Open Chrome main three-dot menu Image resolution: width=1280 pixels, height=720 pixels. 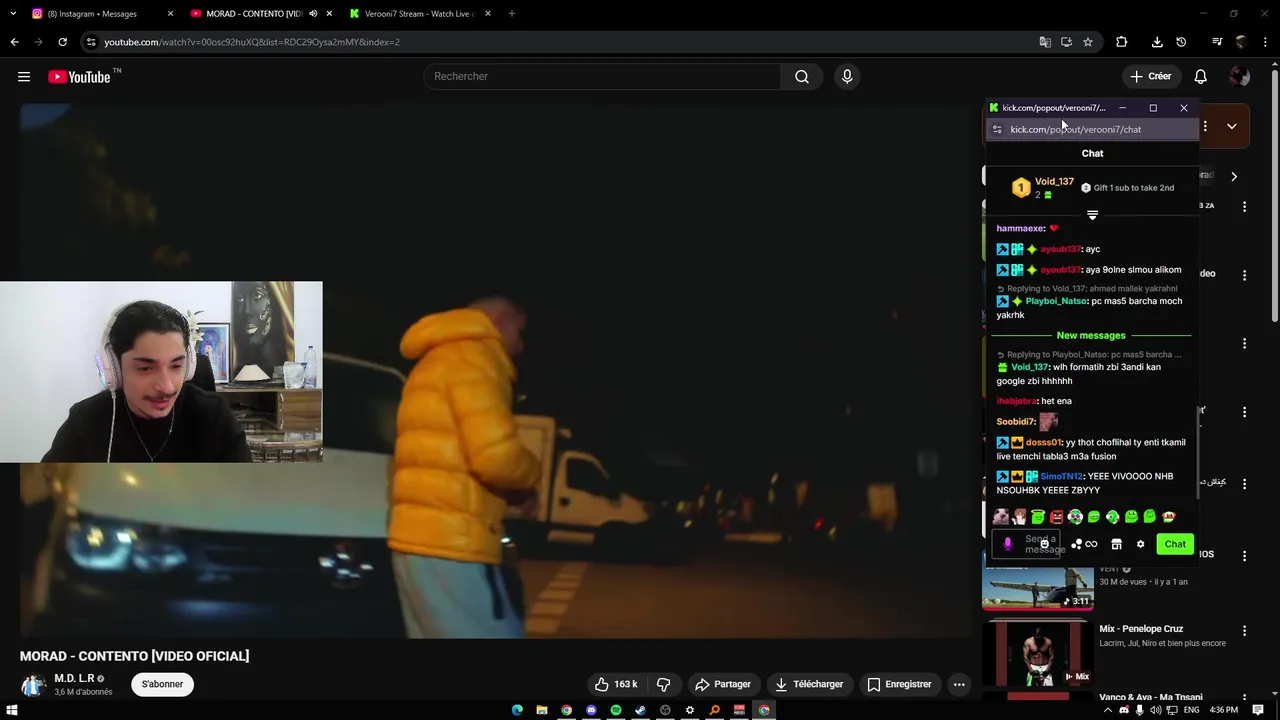tap(1265, 42)
